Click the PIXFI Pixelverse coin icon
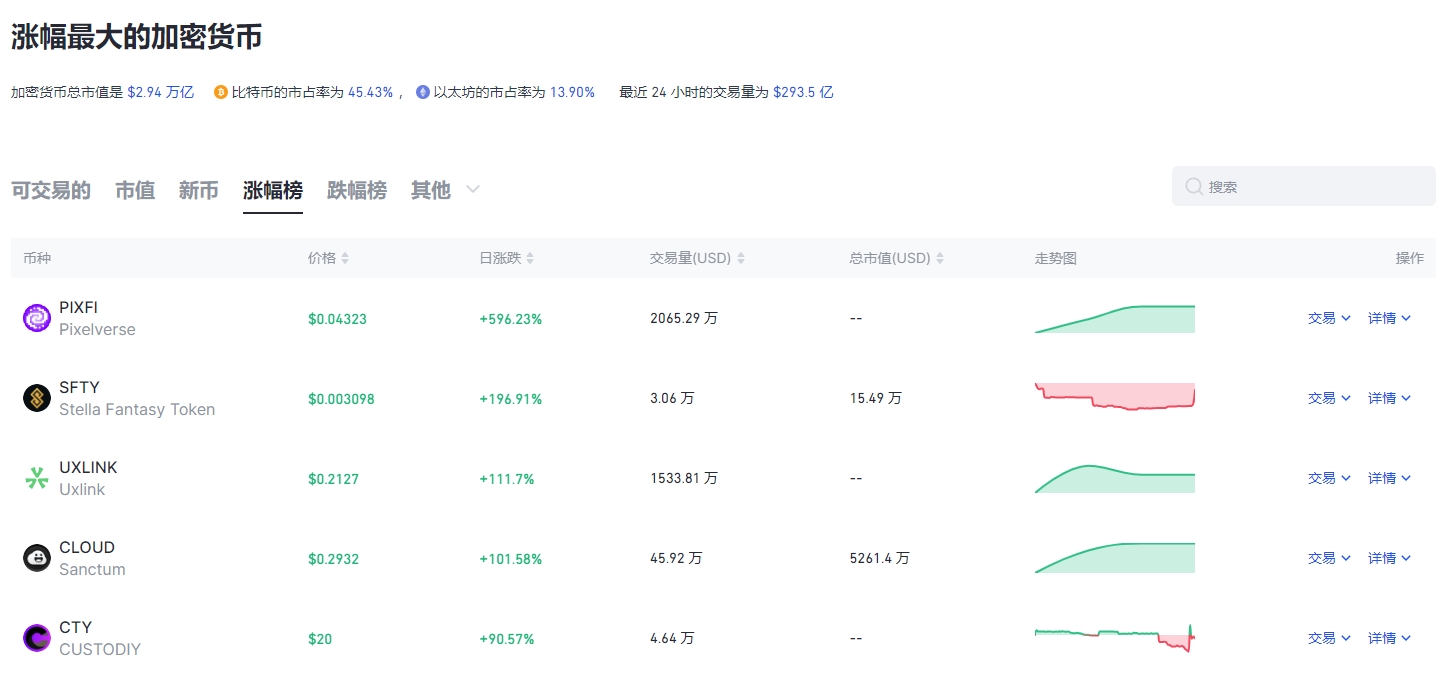The height and width of the screenshot is (680, 1440). point(37,318)
